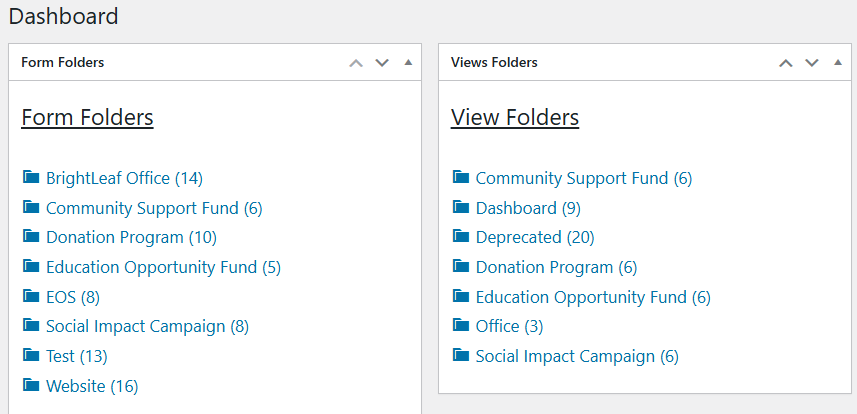This screenshot has height=414, width=857.
Task: Collapse the Views Folders panel
Action: pos(837,63)
